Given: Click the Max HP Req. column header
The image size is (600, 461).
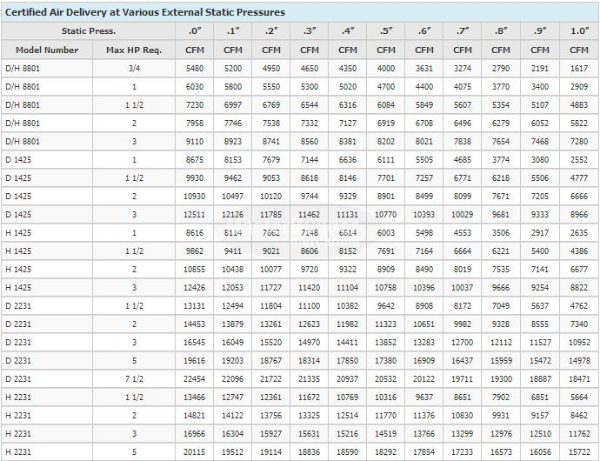Looking at the screenshot, I should tap(133, 48).
